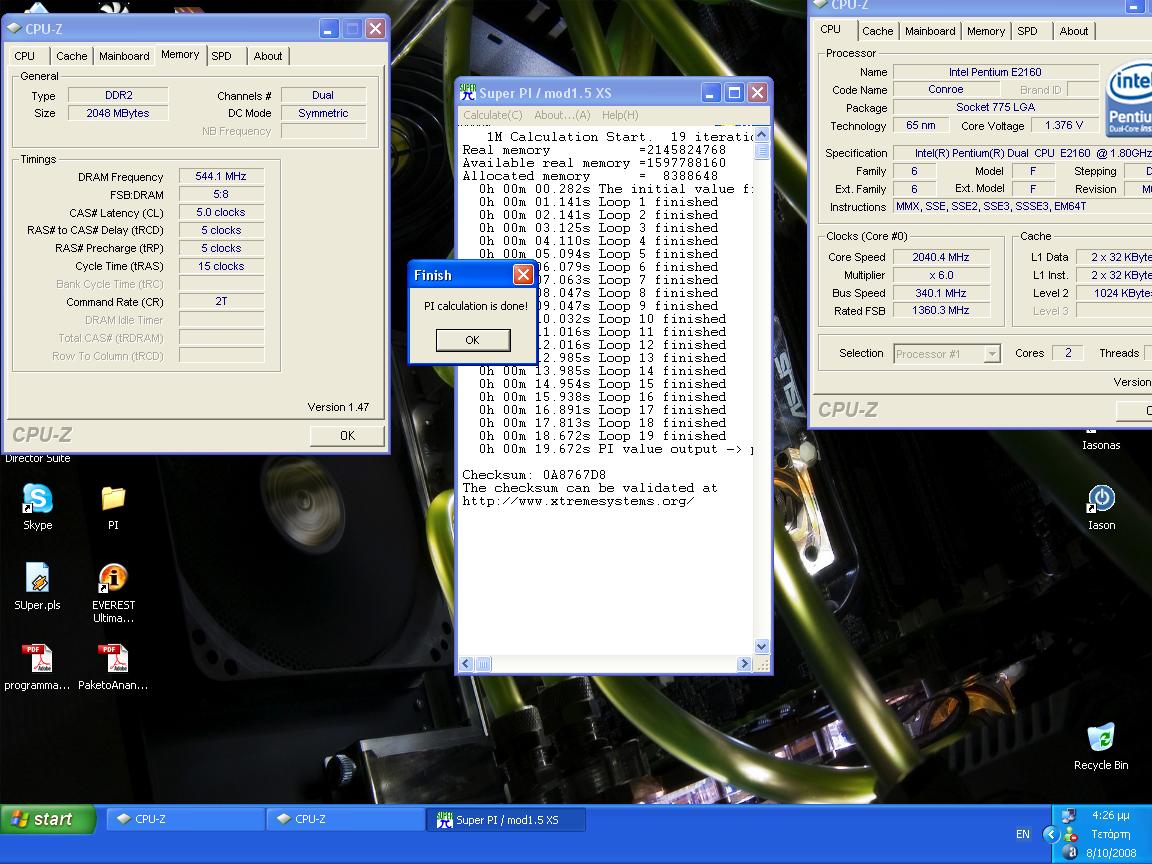Open the Iason power shortcut icon
The image size is (1152, 864).
coord(1101,499)
